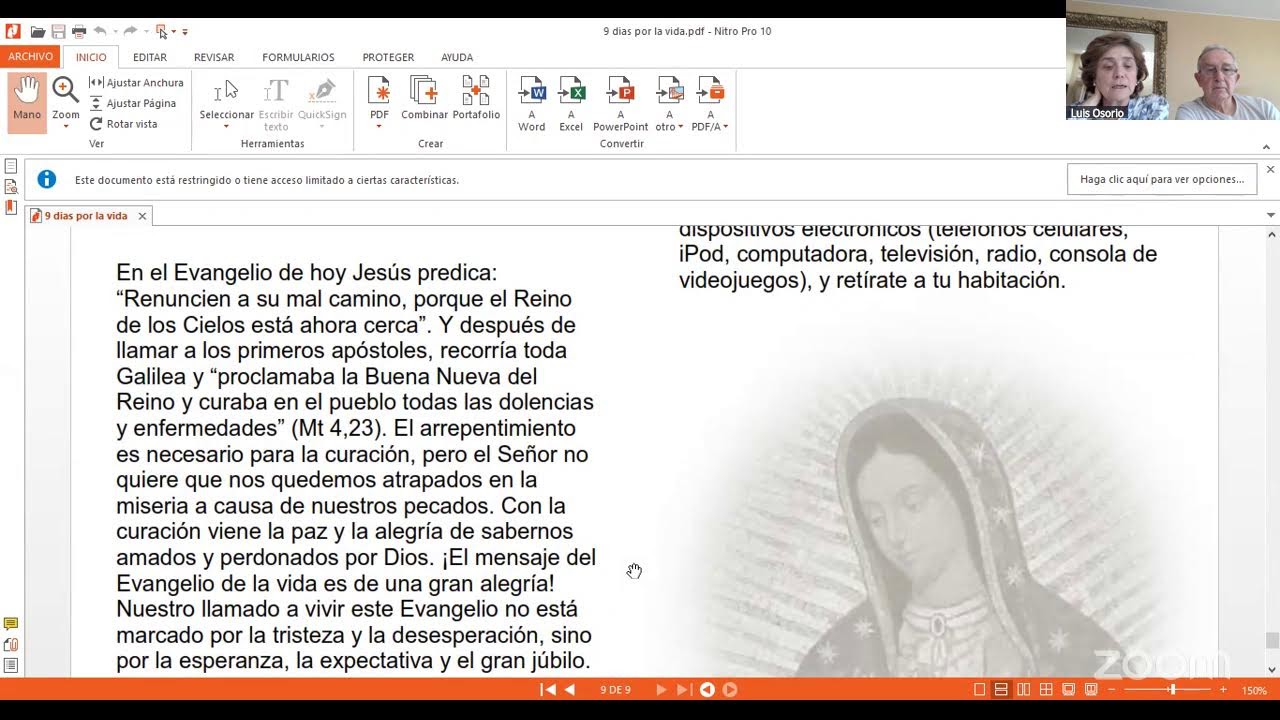Dismiss the restricted document notification bar

[x=1270, y=170]
